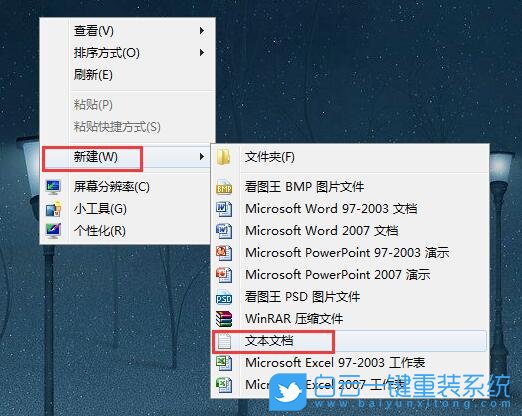Click the yellow folder icon
This screenshot has width=522, height=416.
pyautogui.click(x=223, y=157)
